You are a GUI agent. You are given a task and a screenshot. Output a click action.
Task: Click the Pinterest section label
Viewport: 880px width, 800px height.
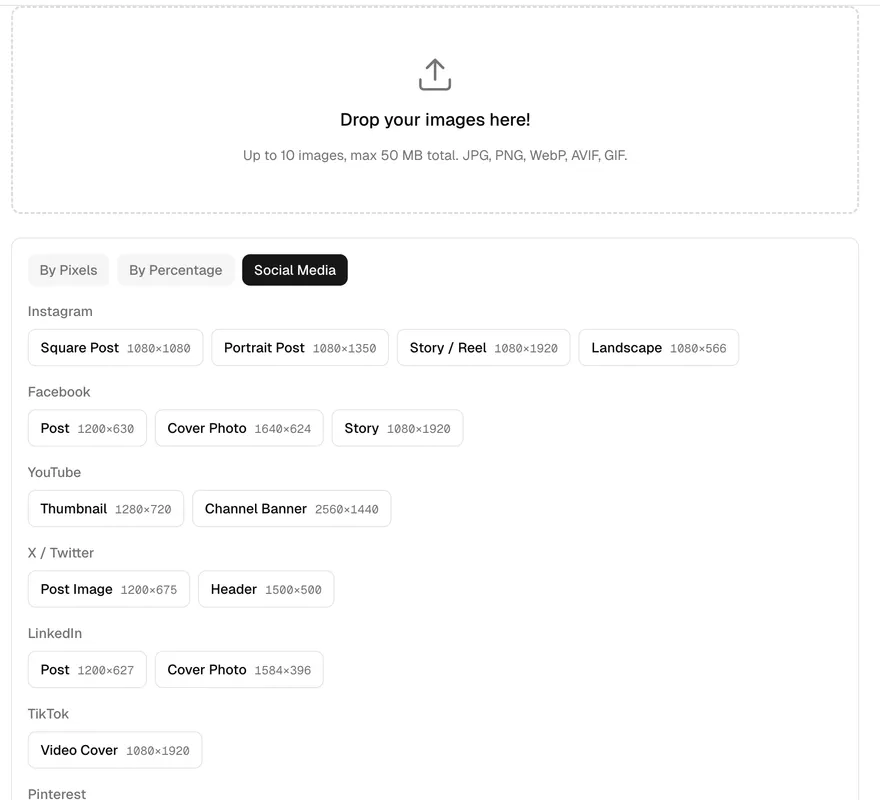point(57,794)
